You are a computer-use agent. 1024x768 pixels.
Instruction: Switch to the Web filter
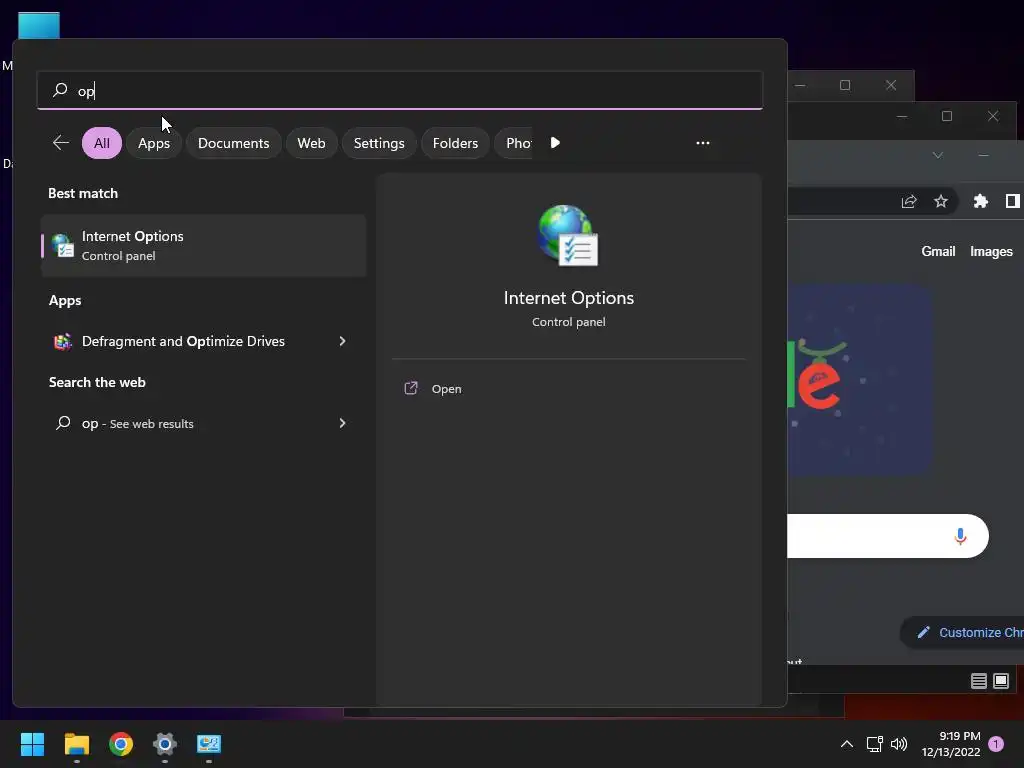pyautogui.click(x=312, y=143)
